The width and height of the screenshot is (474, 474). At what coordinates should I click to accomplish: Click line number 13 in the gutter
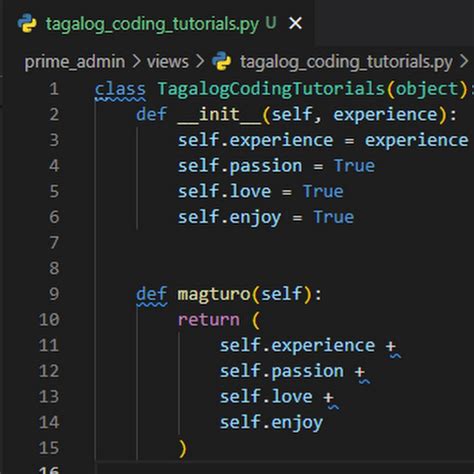click(x=49, y=397)
